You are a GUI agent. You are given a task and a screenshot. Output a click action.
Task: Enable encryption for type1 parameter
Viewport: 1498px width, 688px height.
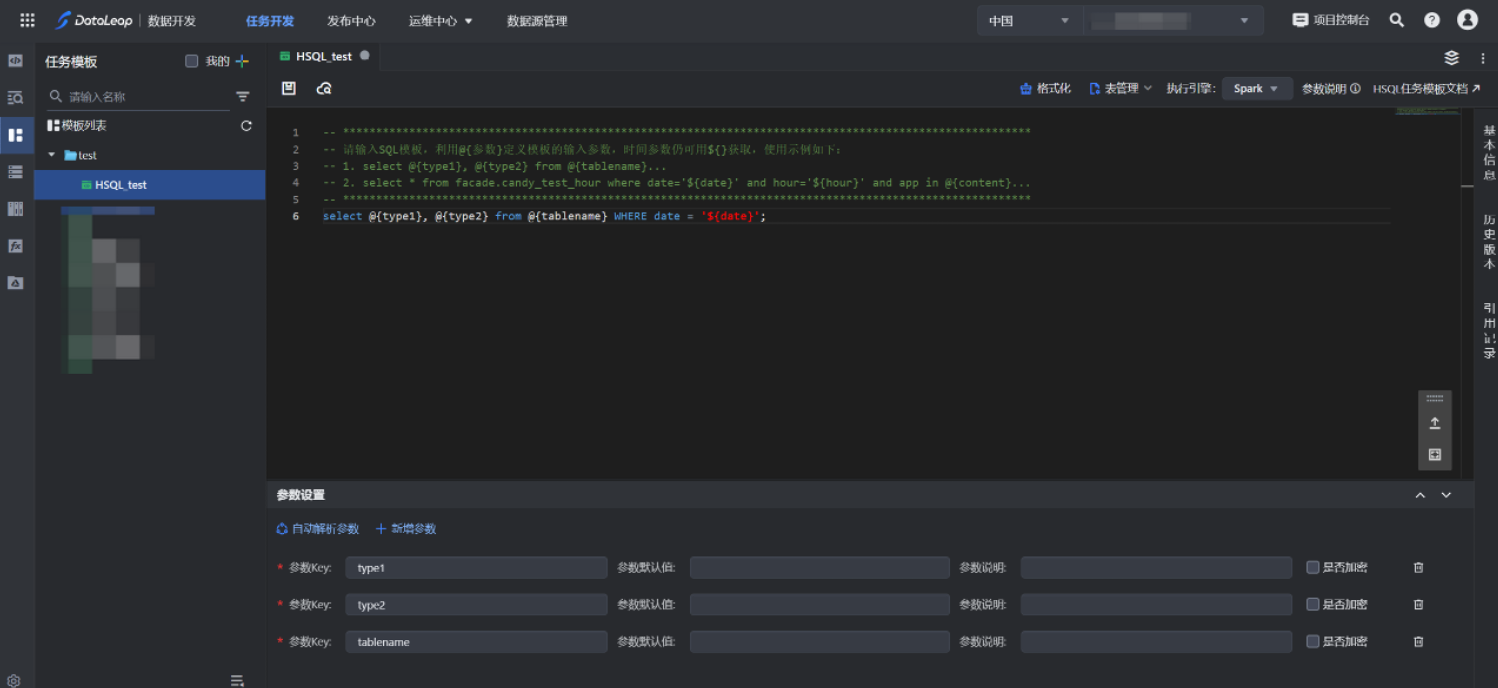pyautogui.click(x=1313, y=568)
